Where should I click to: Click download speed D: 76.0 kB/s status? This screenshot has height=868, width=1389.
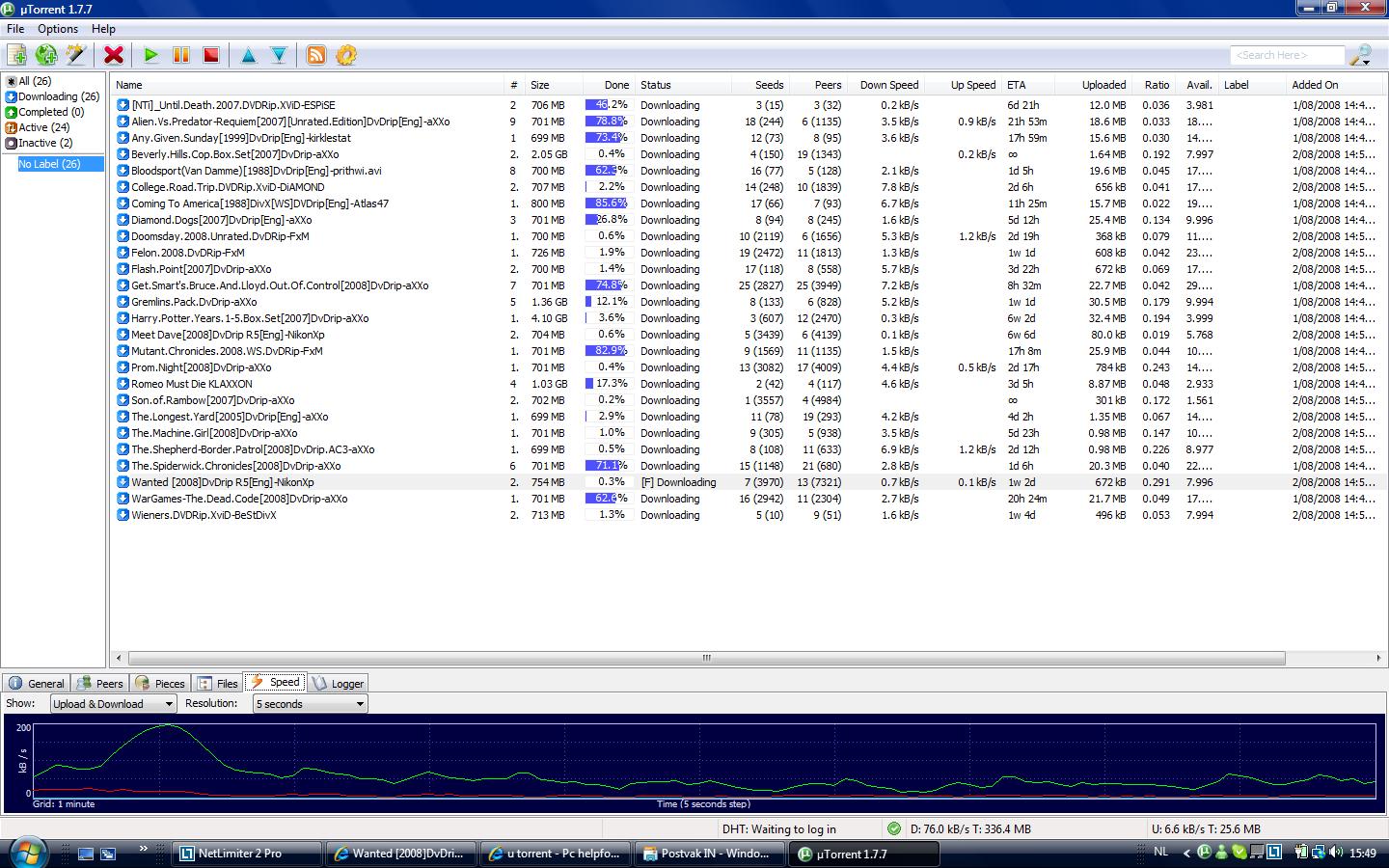point(970,828)
